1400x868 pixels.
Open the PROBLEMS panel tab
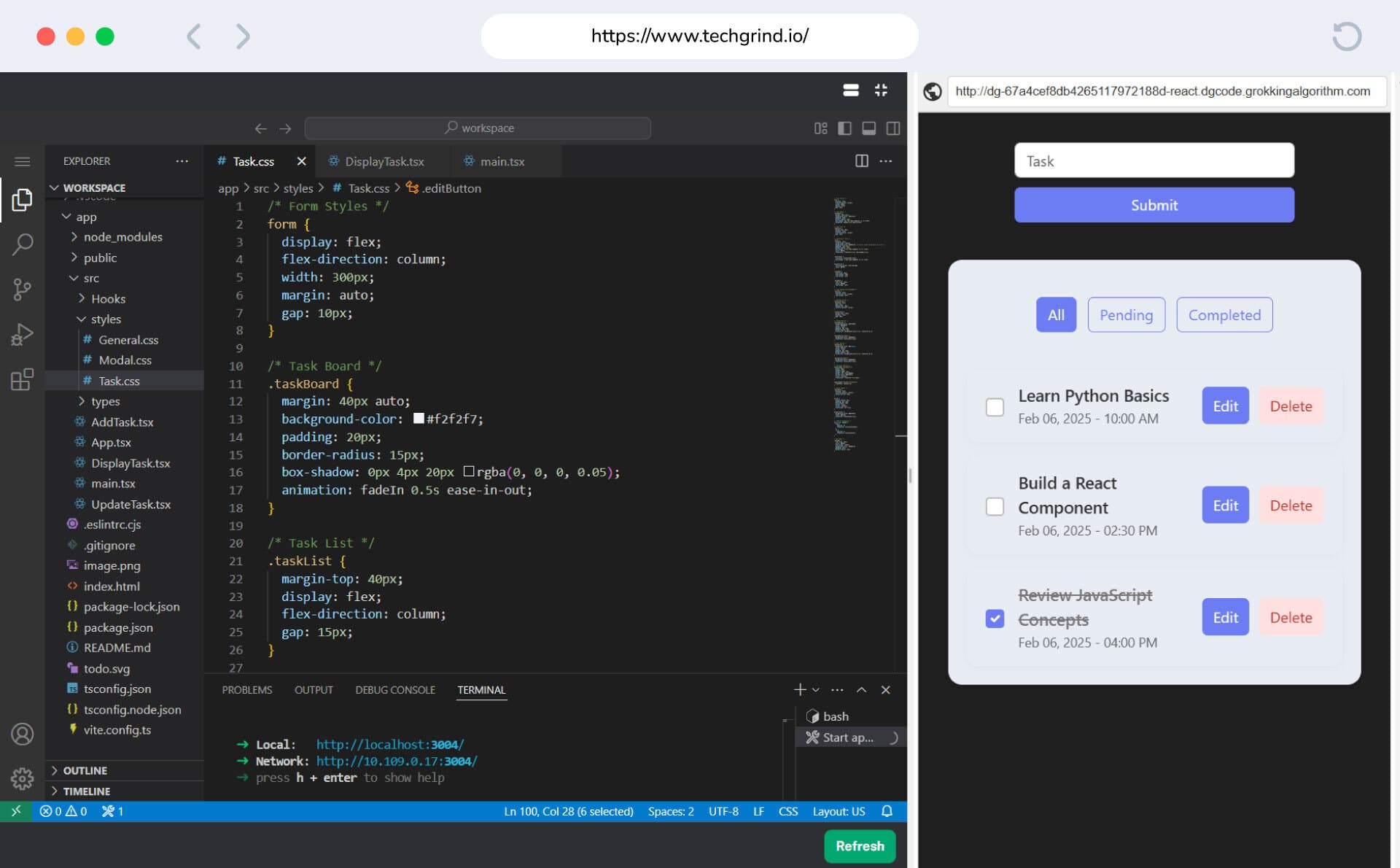246,690
